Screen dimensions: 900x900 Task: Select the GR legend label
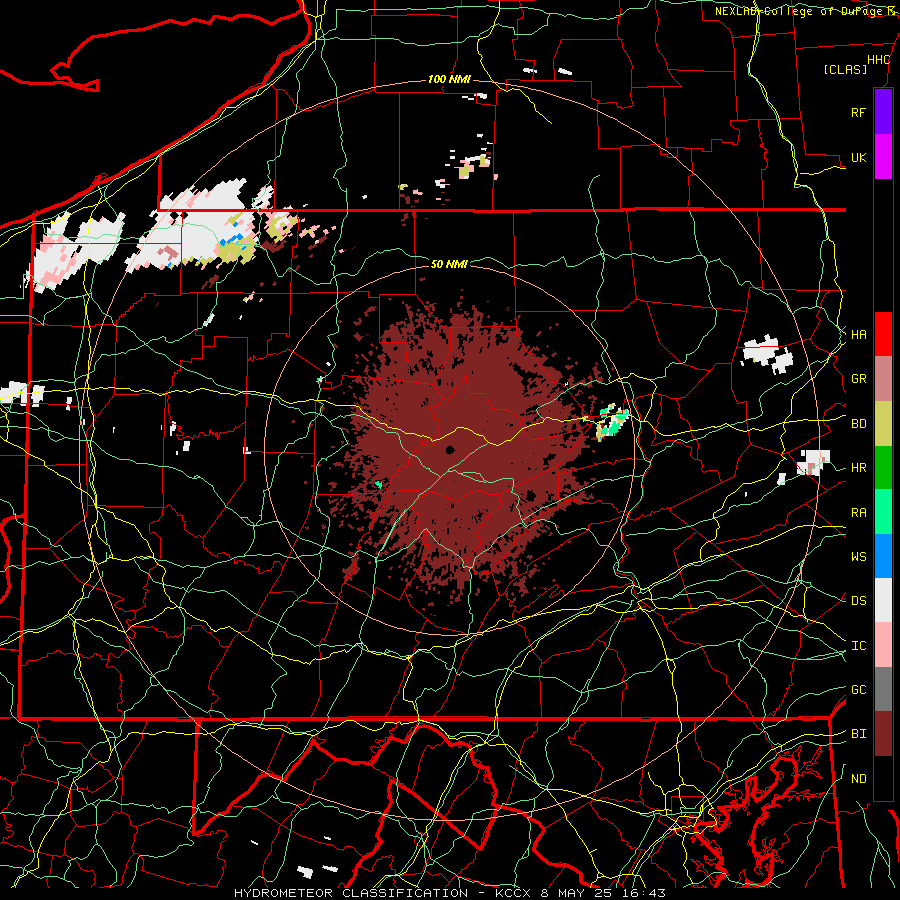(x=858, y=379)
